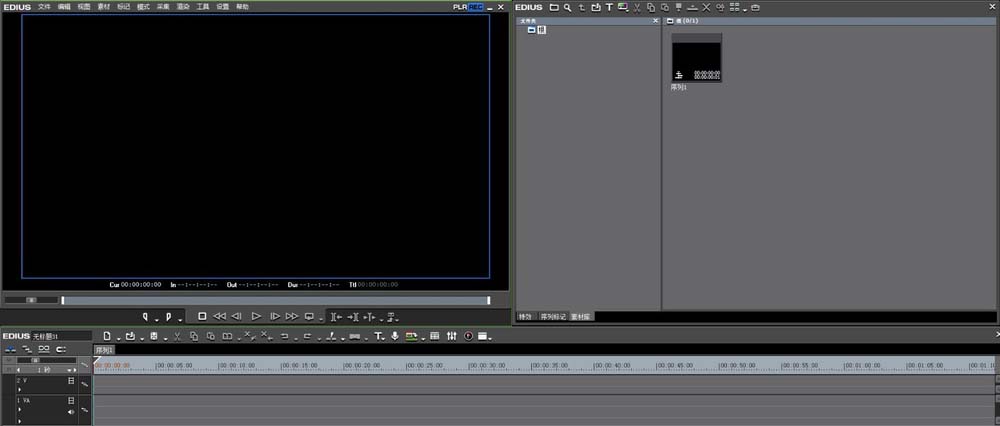This screenshot has width=1000, height=426.
Task: Open the 文件 menu
Action: 44,7
